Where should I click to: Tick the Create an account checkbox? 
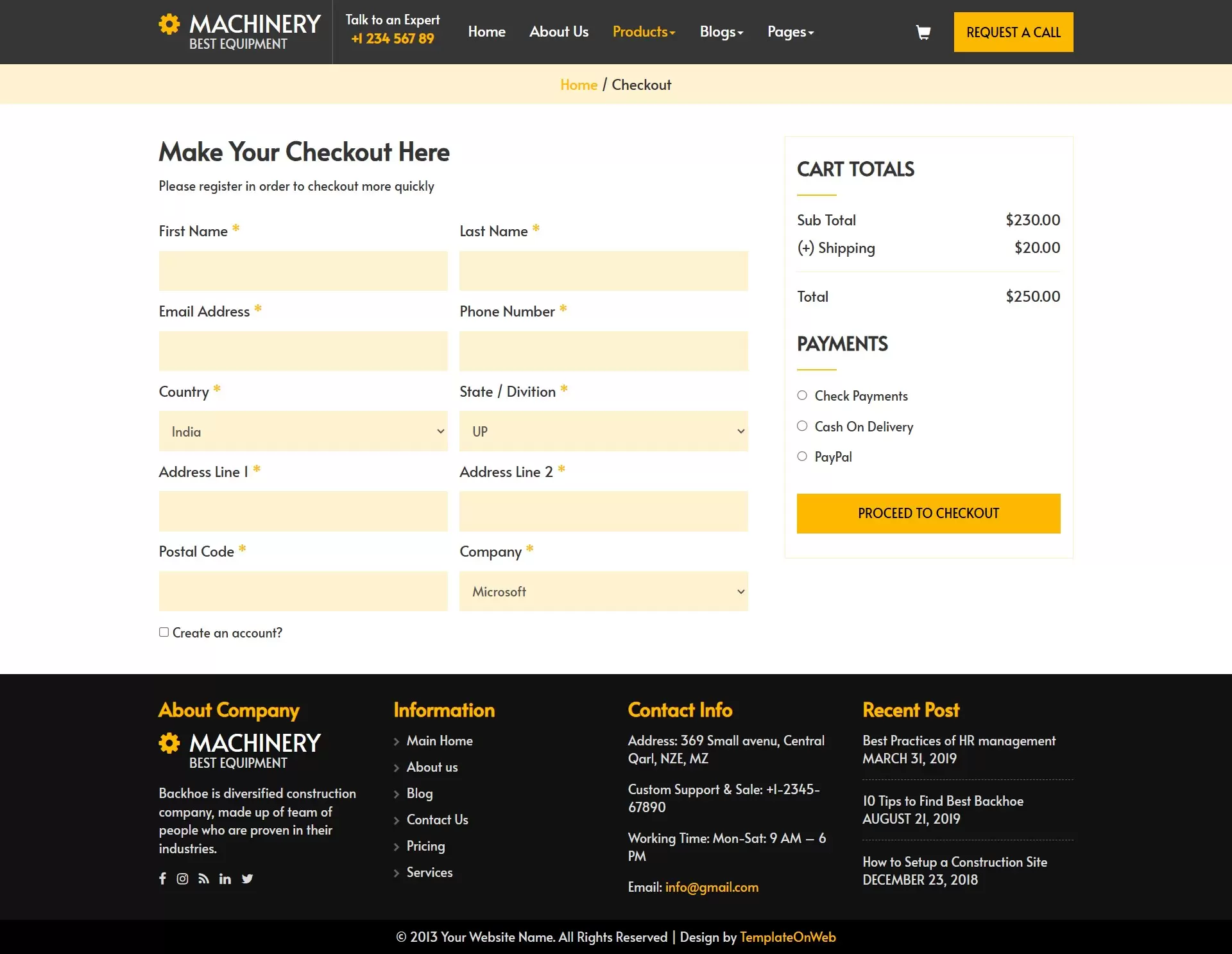point(164,632)
